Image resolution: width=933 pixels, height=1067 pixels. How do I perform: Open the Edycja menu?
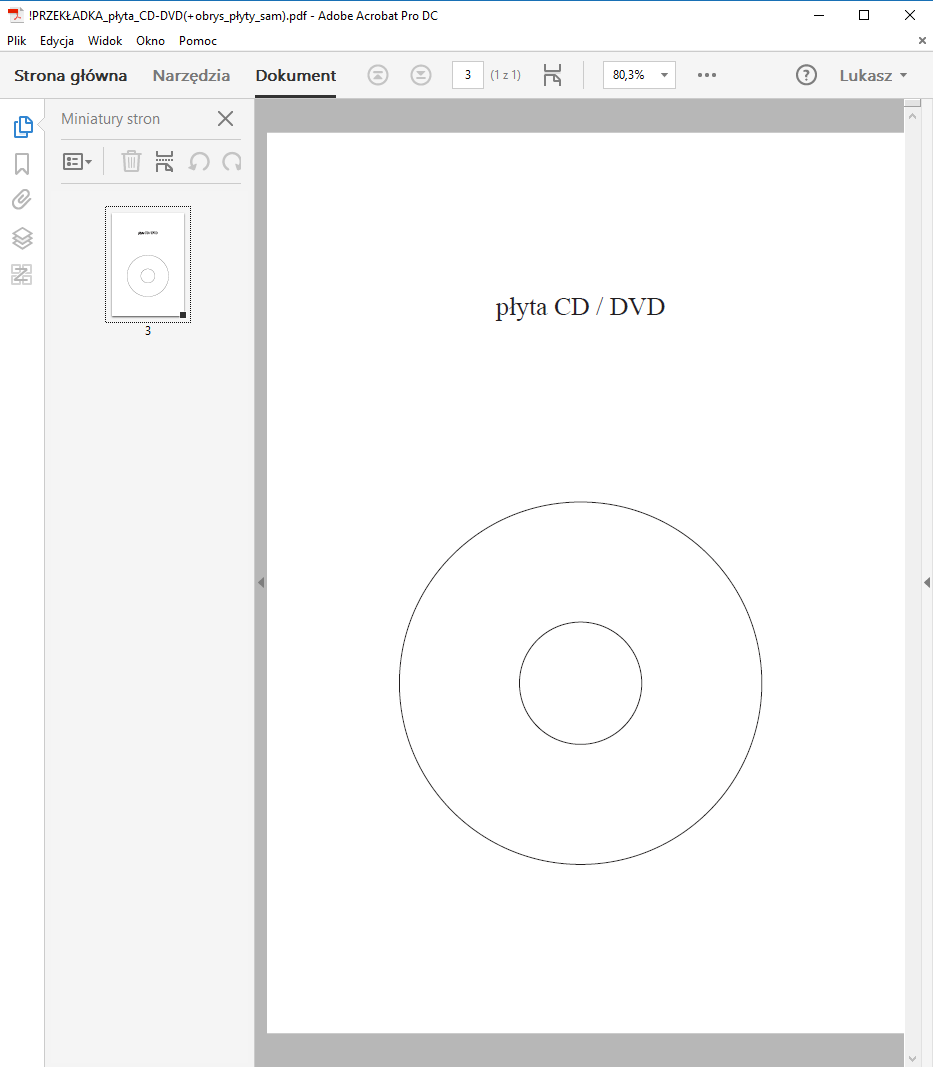(57, 41)
